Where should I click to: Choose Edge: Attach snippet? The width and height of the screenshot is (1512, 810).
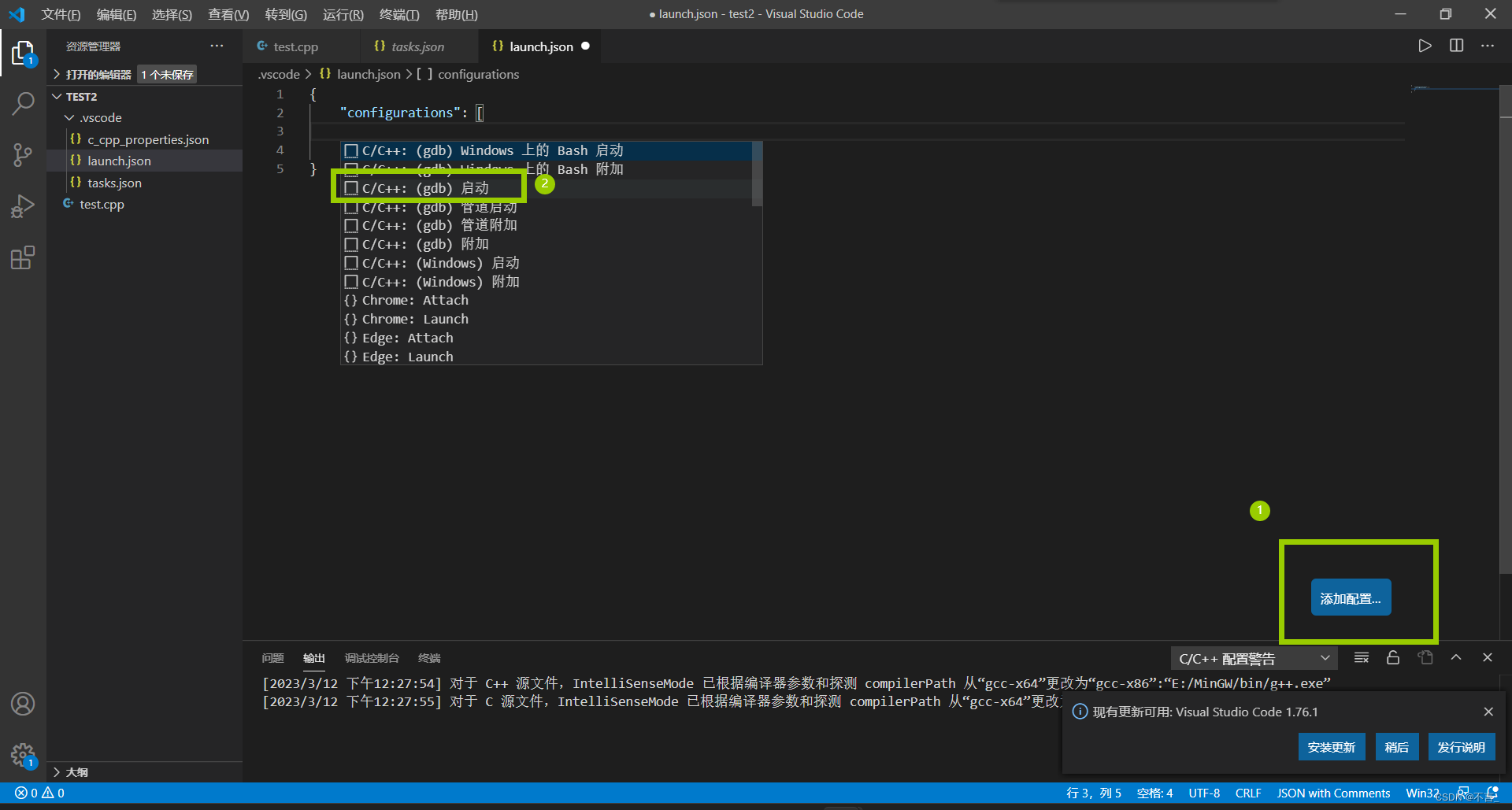click(x=547, y=338)
